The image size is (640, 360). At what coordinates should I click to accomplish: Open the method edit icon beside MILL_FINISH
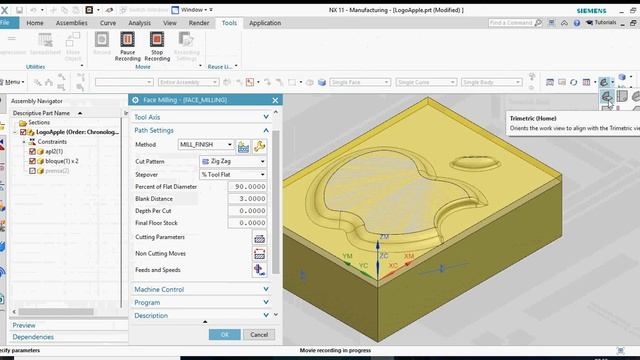pyautogui.click(x=243, y=146)
